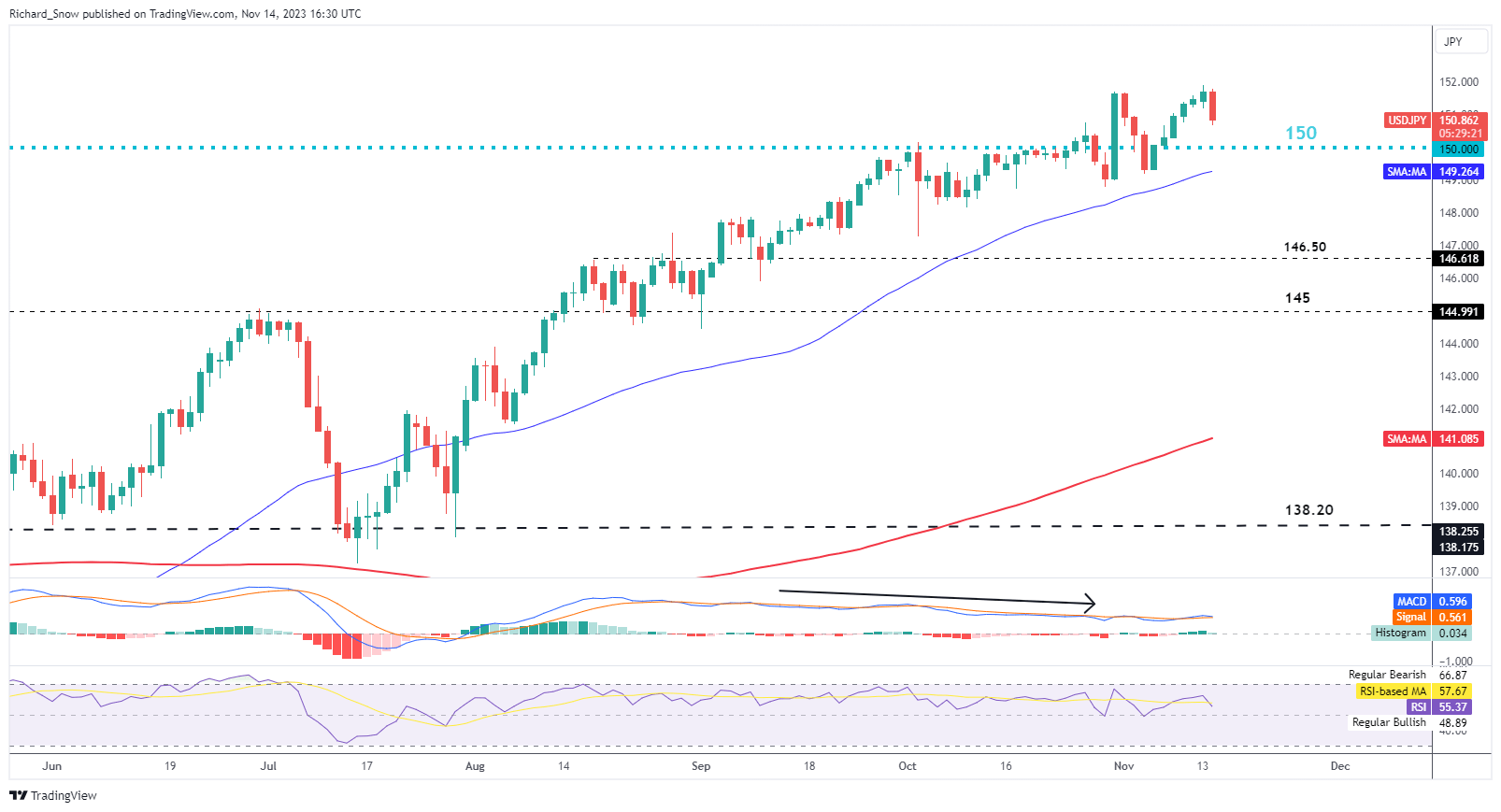Click the 150.000 level price label
The height and width of the screenshot is (812, 1501).
click(x=1458, y=150)
